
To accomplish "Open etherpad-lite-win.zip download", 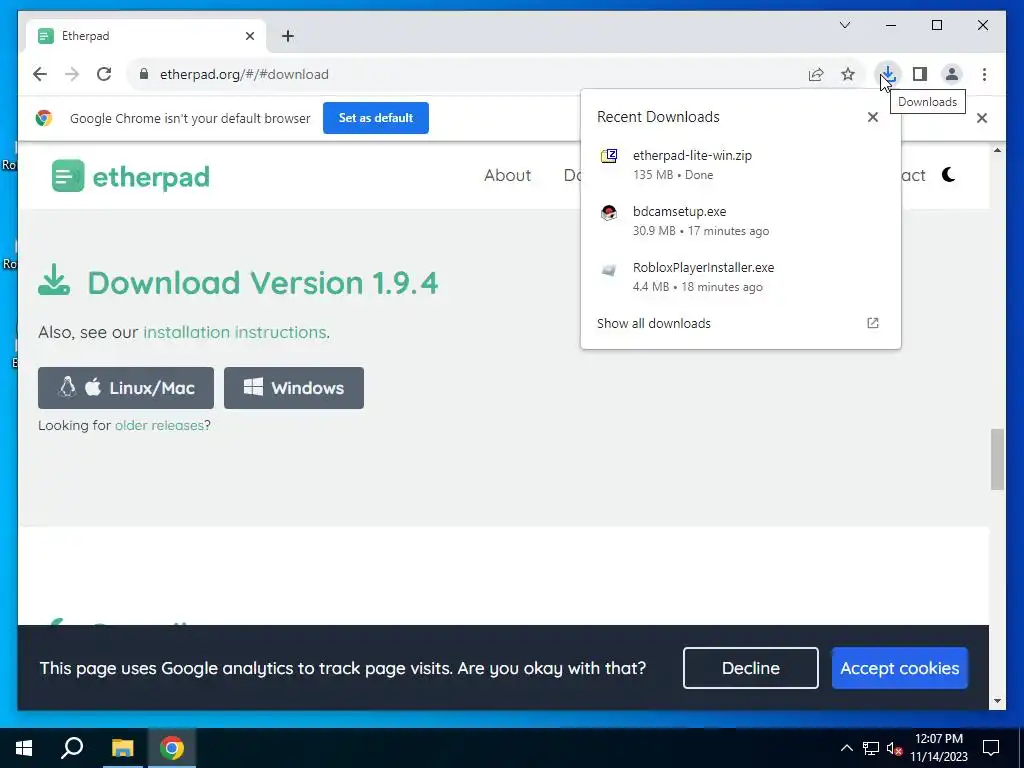I will [741, 165].
